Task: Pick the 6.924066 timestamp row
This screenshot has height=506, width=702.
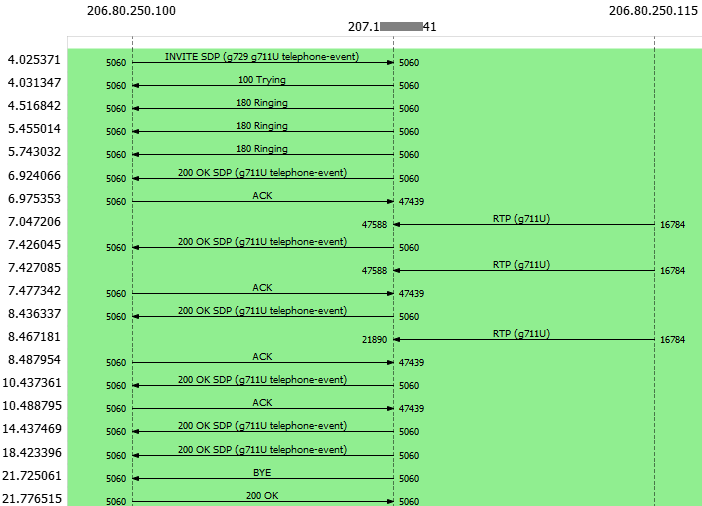Action: [x=34, y=176]
